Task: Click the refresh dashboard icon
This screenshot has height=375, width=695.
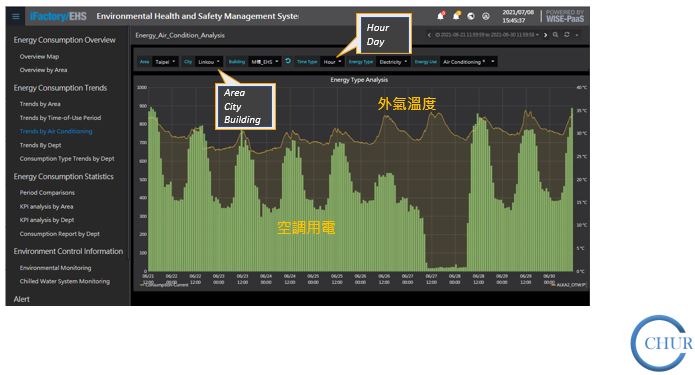Action: pyautogui.click(x=566, y=35)
